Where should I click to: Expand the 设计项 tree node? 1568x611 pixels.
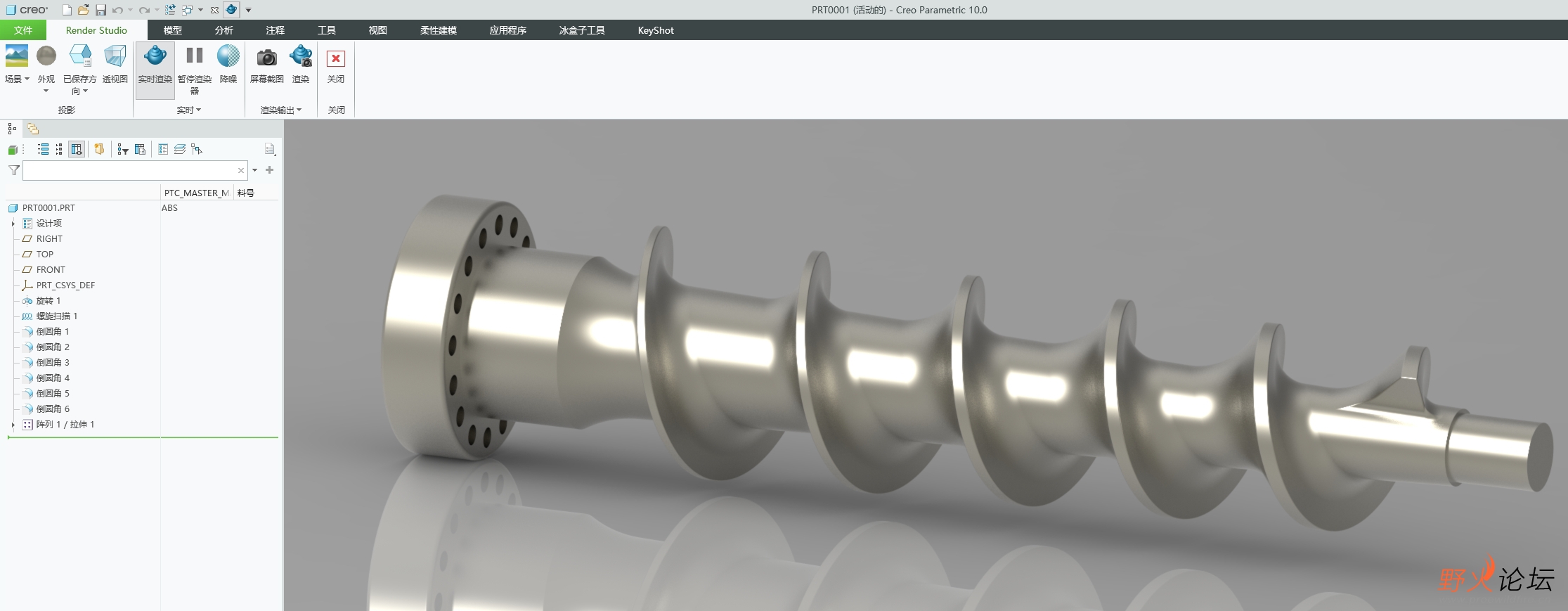[x=13, y=224]
